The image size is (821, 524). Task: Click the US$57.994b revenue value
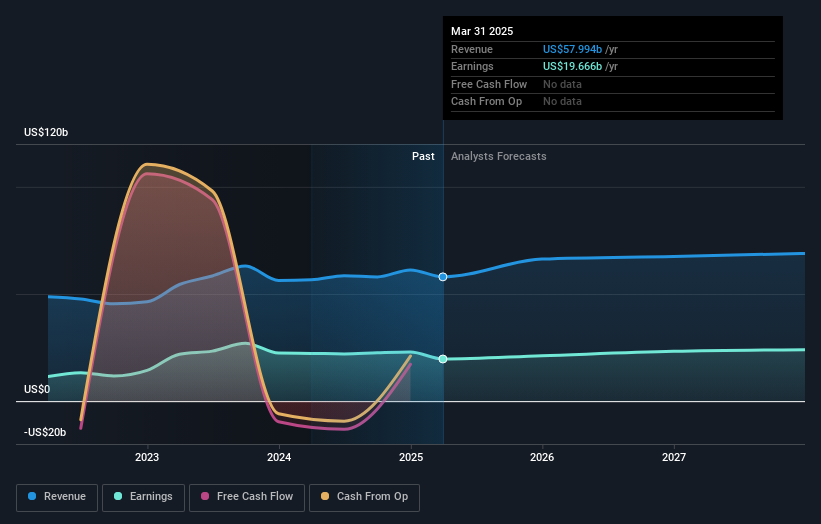(572, 49)
